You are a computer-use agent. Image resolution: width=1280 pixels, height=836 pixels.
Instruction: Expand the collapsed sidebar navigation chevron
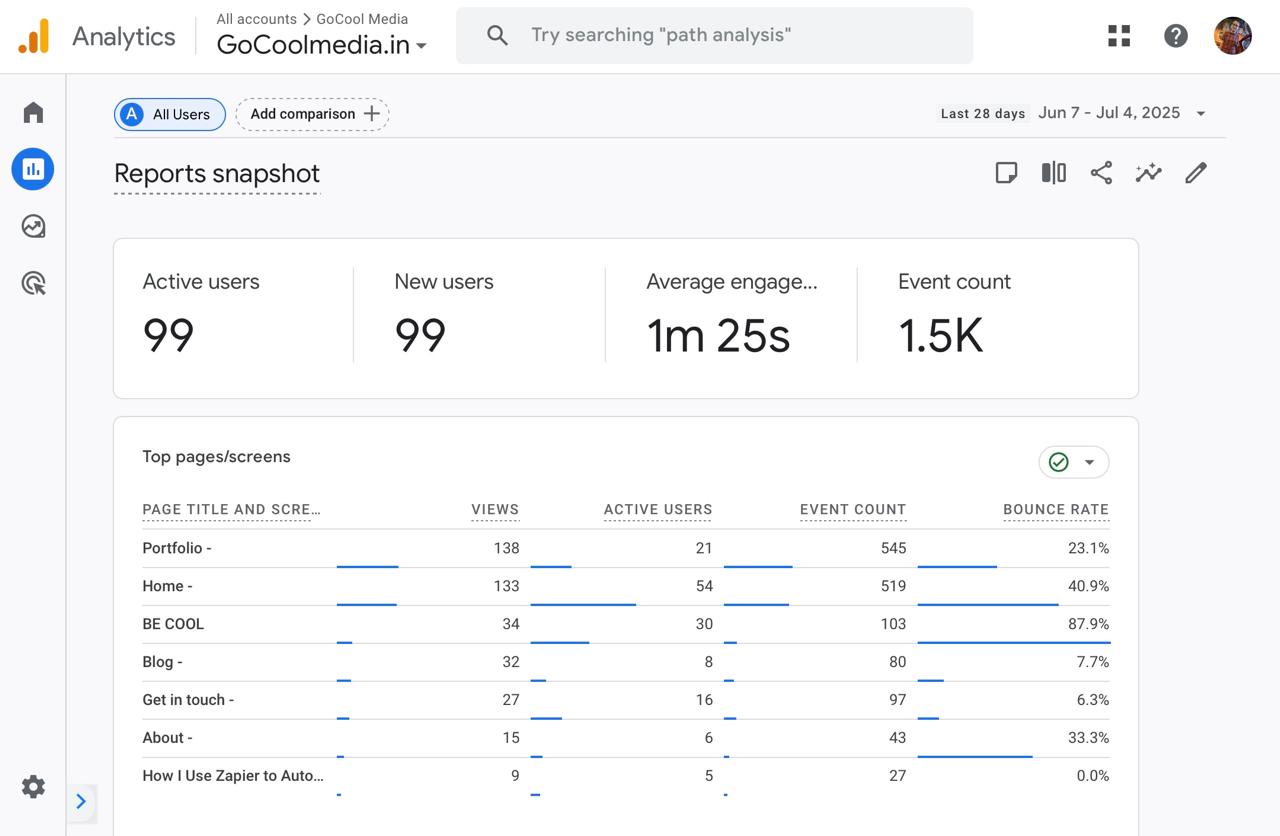pos(81,801)
